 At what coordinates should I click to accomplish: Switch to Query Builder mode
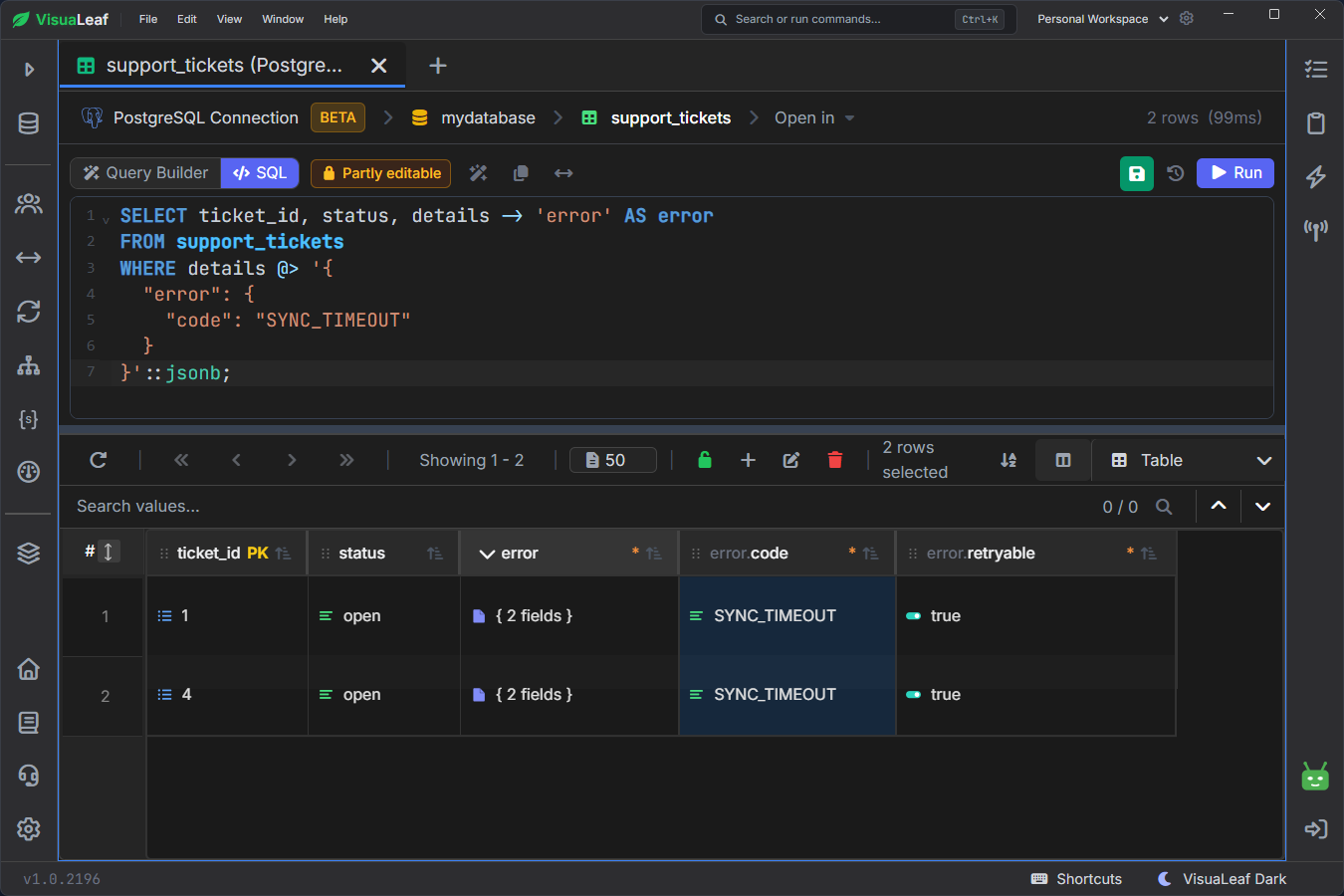pos(145,173)
